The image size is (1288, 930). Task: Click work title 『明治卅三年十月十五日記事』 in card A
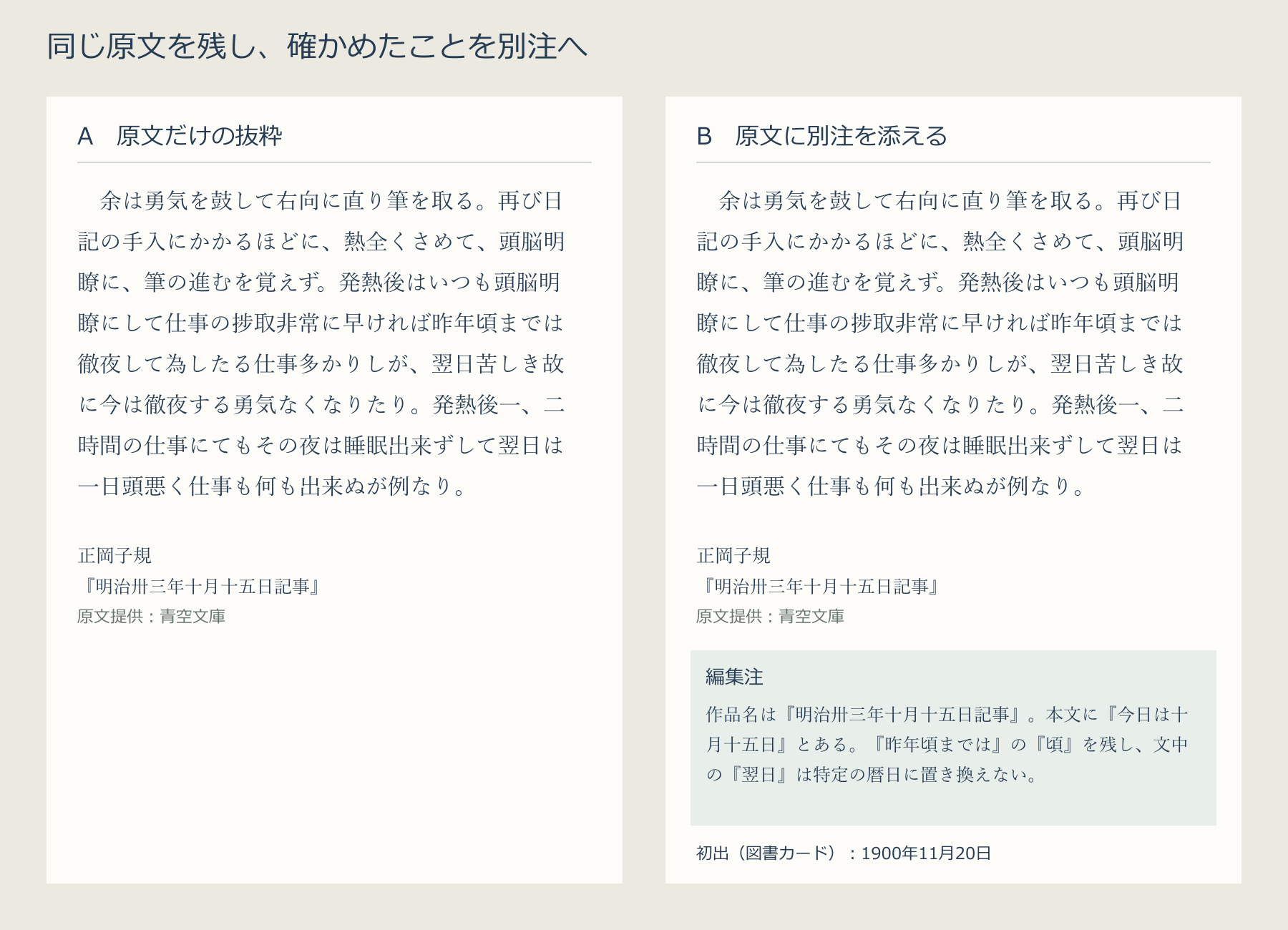(201, 587)
